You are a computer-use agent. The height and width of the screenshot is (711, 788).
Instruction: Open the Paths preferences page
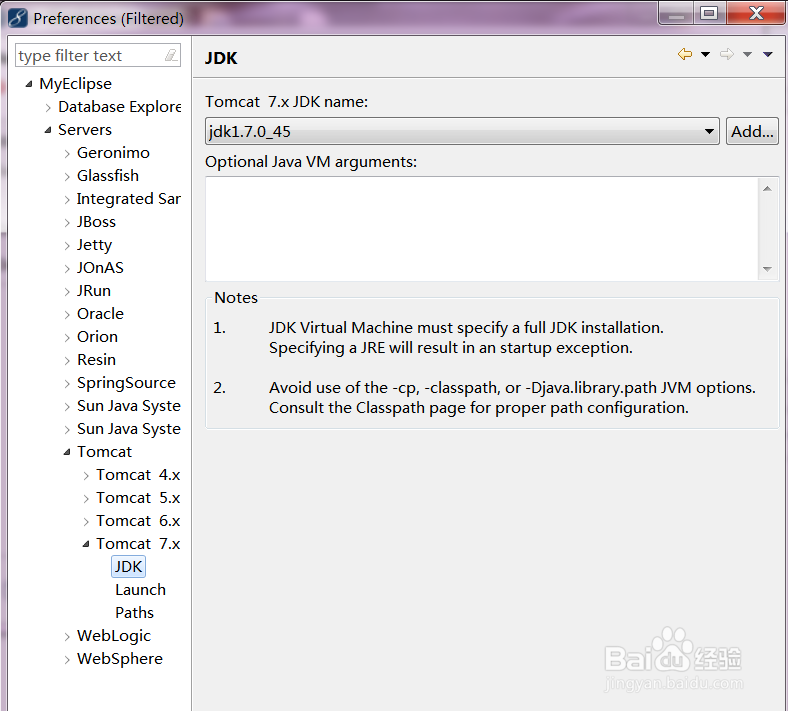pyautogui.click(x=134, y=613)
